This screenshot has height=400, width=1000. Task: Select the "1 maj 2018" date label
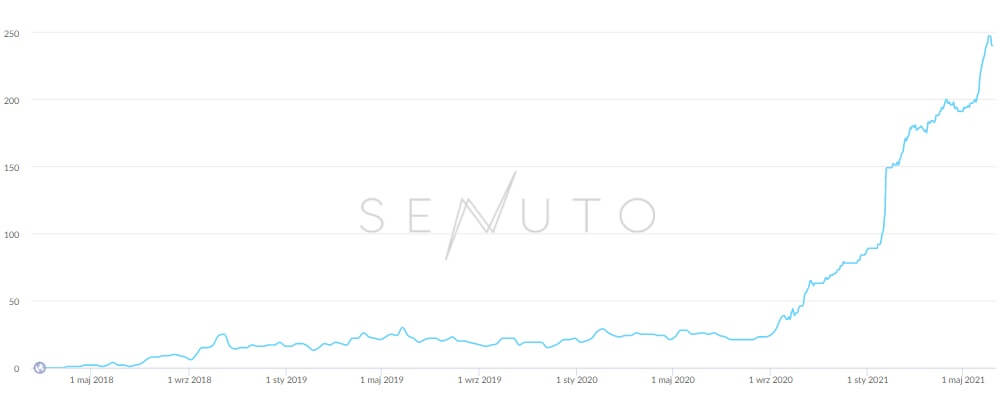92,380
